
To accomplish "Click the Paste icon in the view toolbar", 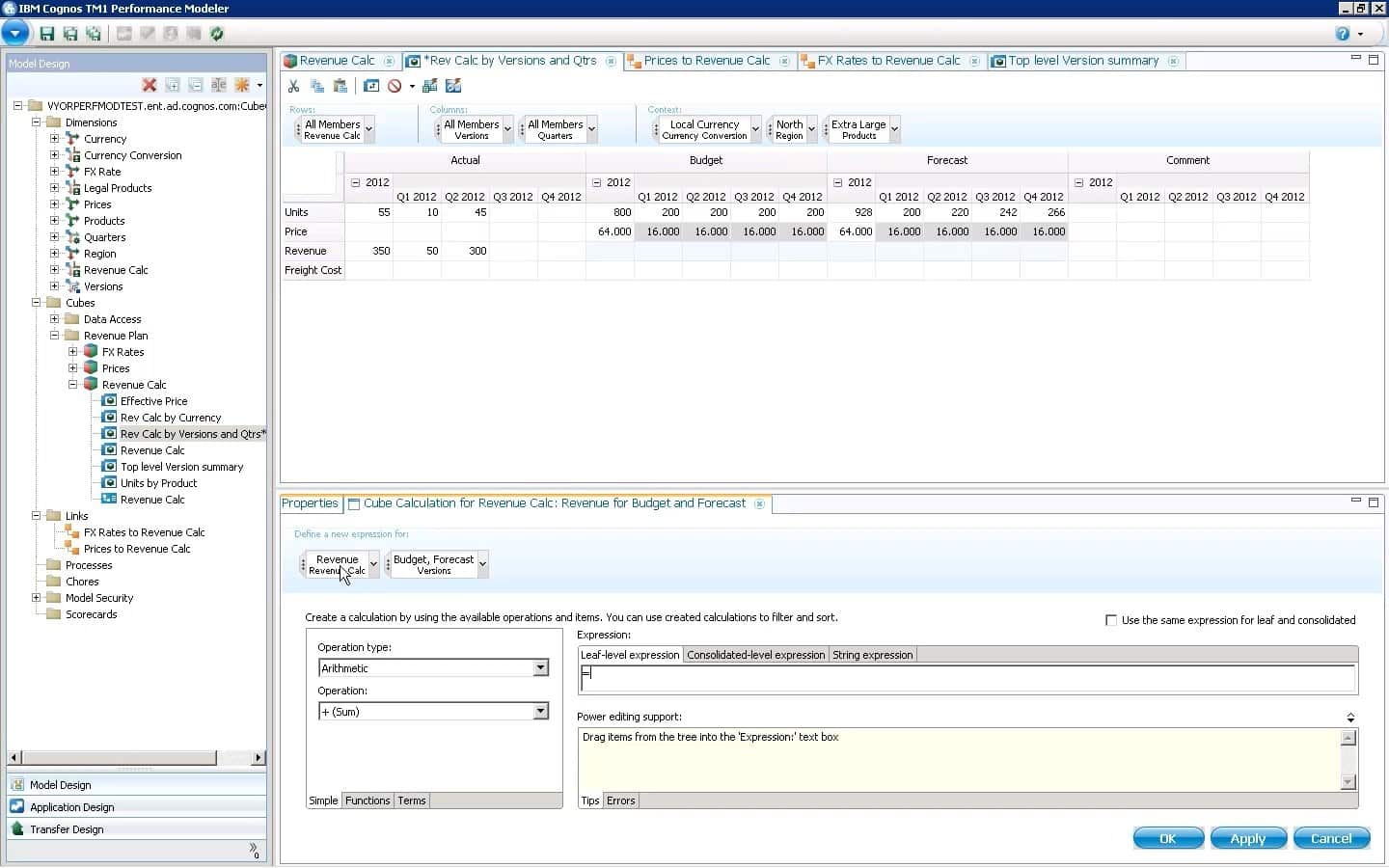I will [340, 86].
